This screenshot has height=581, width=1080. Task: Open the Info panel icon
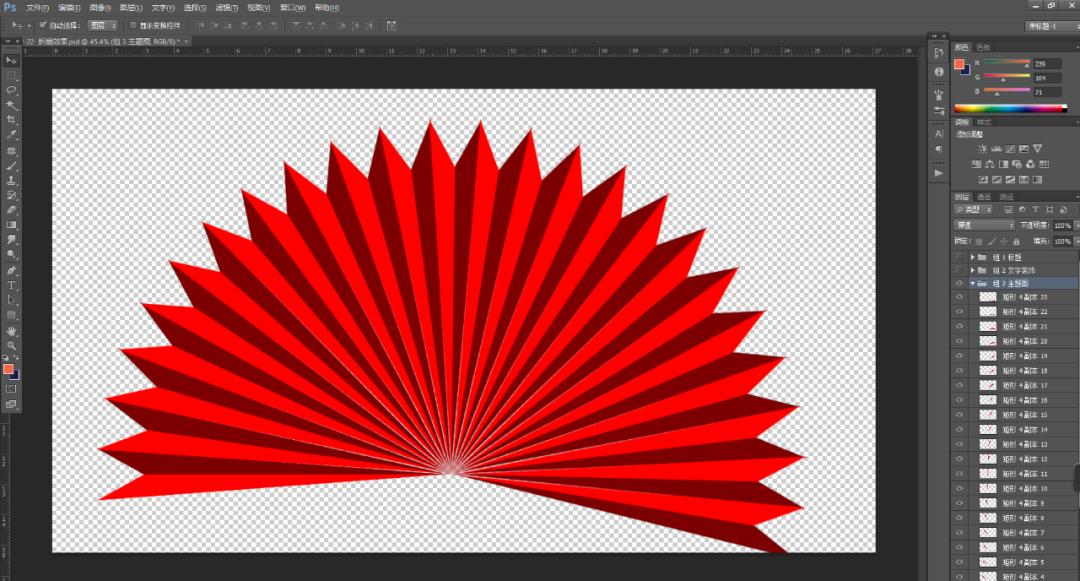coord(939,72)
